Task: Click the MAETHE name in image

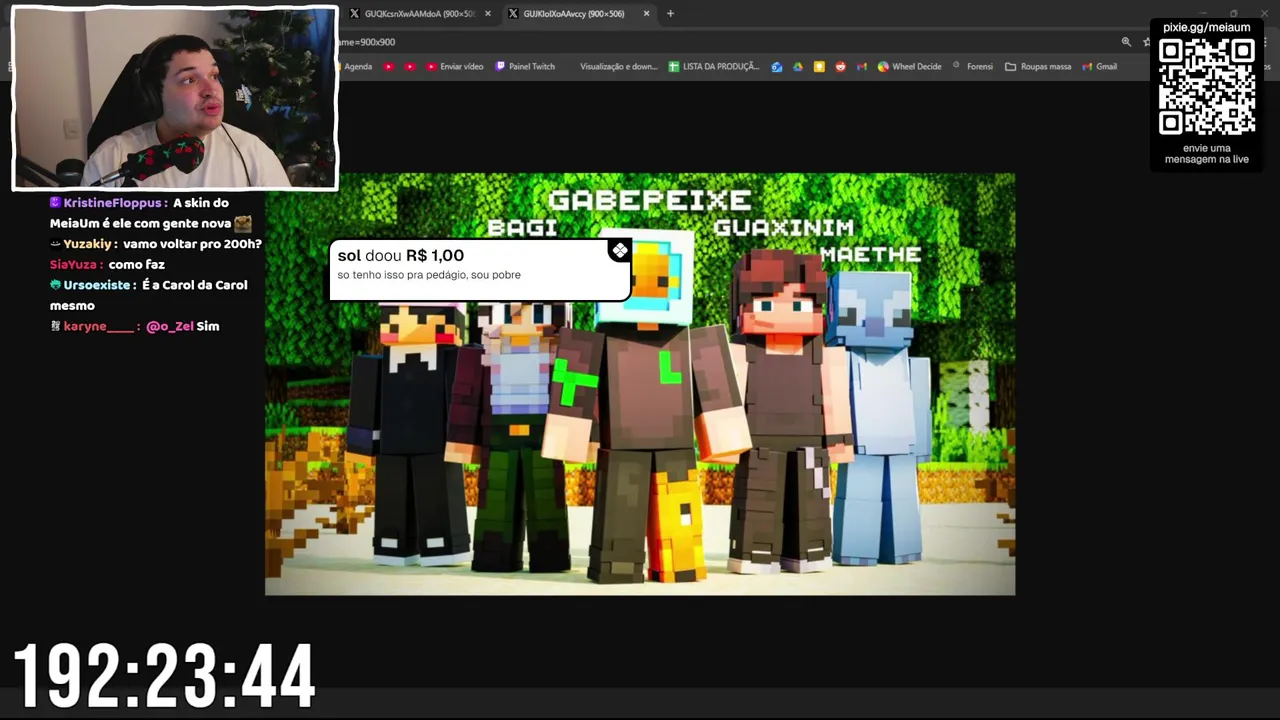Action: (870, 255)
